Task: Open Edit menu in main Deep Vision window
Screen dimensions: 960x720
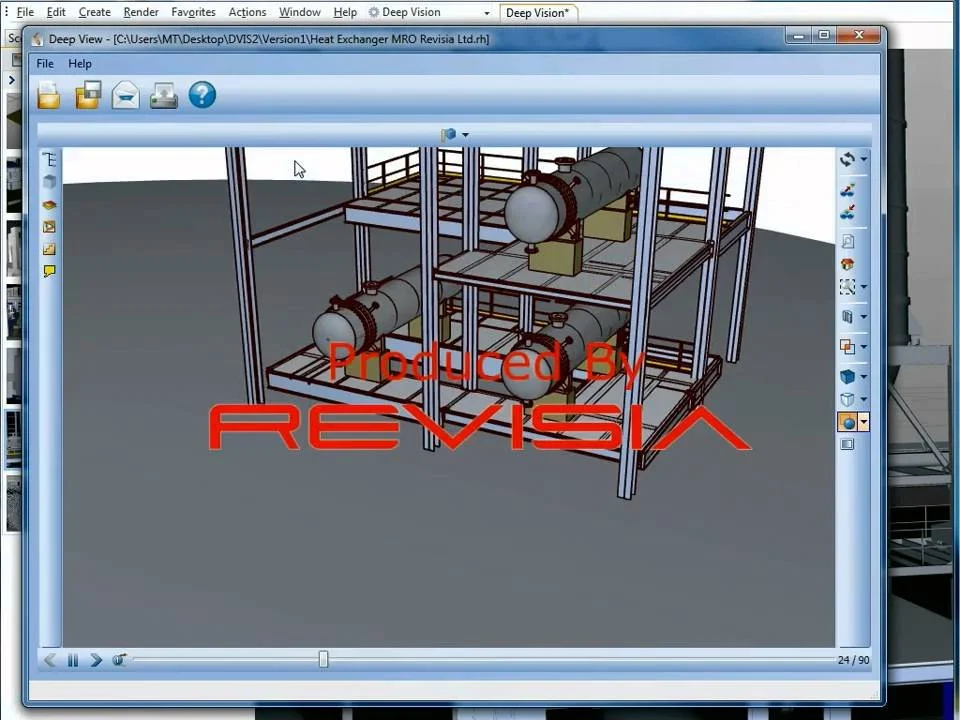Action: tap(56, 12)
